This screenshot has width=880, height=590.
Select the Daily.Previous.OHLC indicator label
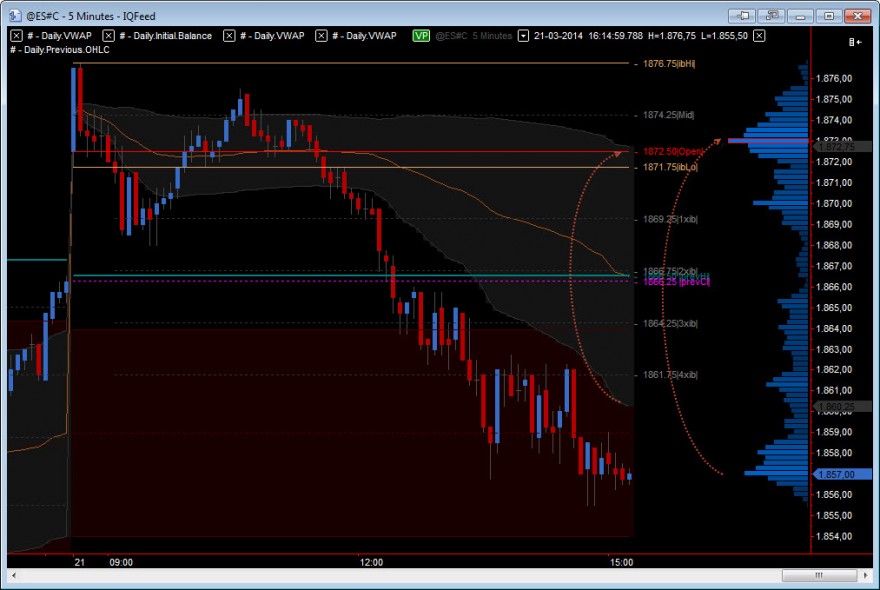pyautogui.click(x=60, y=50)
